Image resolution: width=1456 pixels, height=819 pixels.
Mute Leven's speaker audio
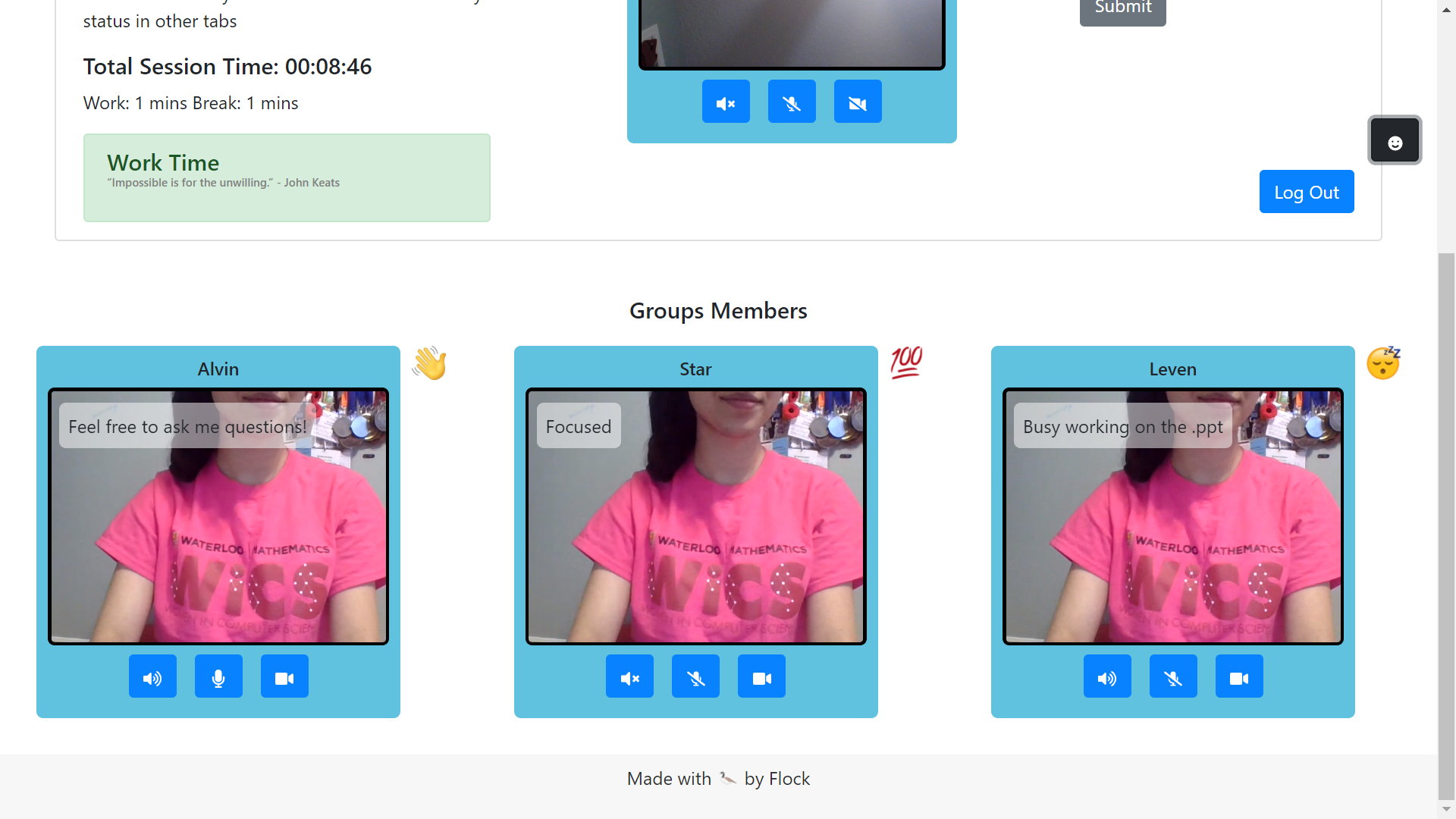[1107, 676]
